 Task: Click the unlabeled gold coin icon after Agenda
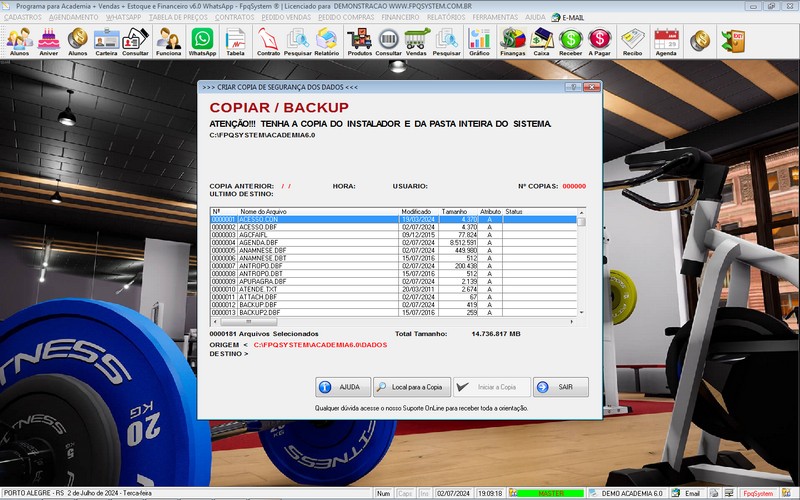pyautogui.click(x=700, y=41)
